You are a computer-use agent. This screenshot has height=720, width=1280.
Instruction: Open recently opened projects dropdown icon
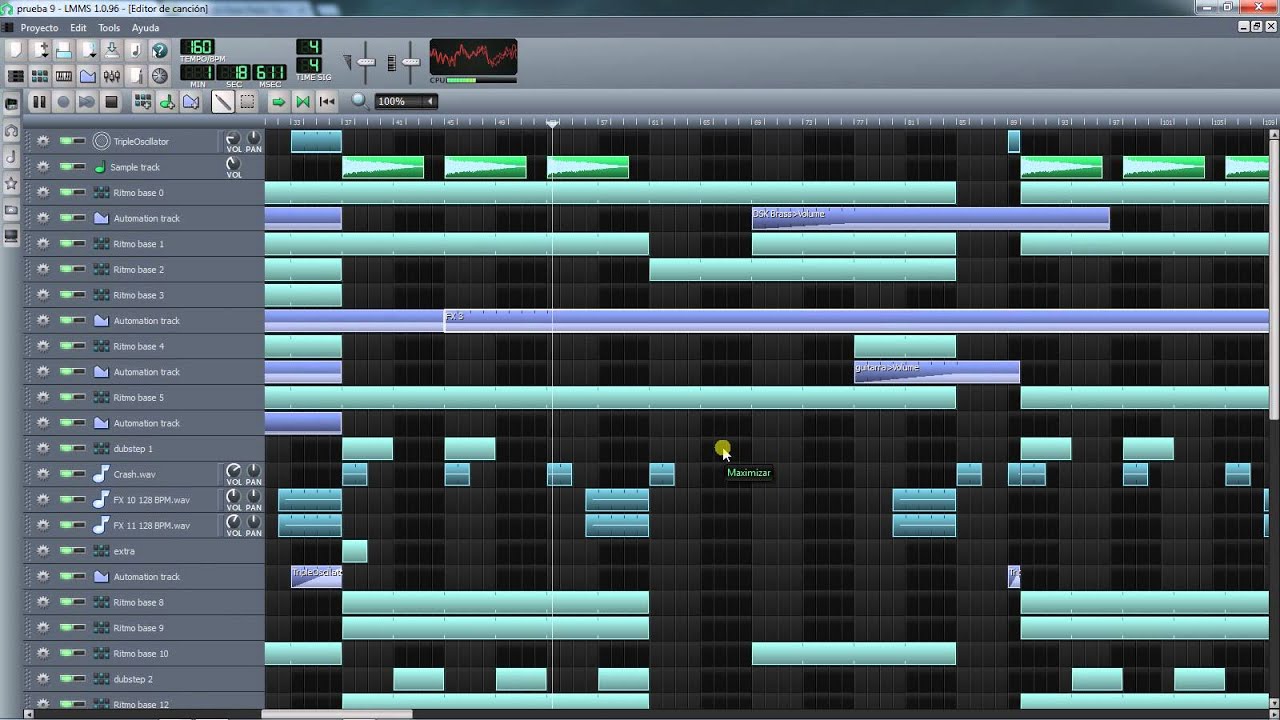pyautogui.click(x=88, y=50)
